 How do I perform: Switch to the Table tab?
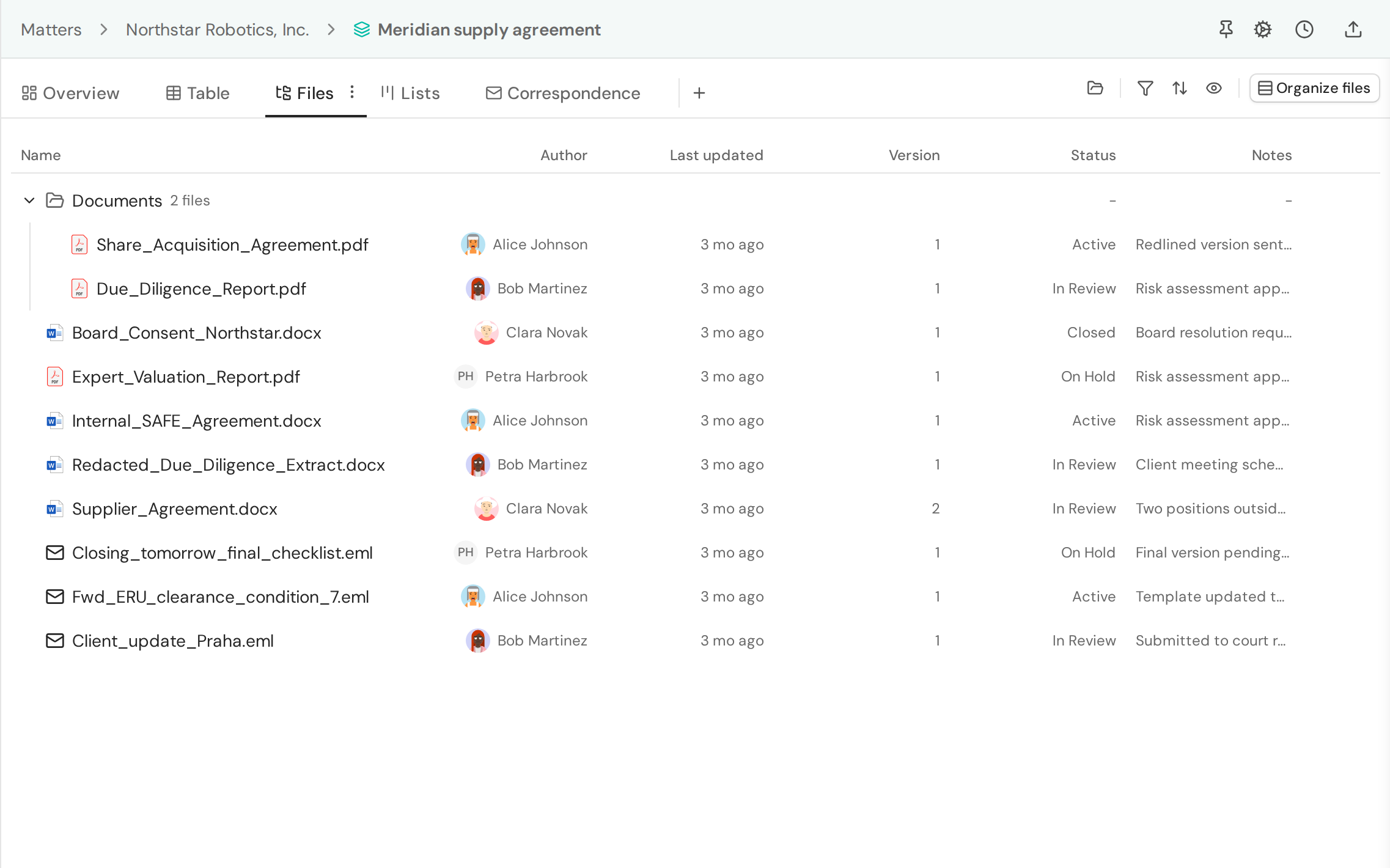(198, 93)
